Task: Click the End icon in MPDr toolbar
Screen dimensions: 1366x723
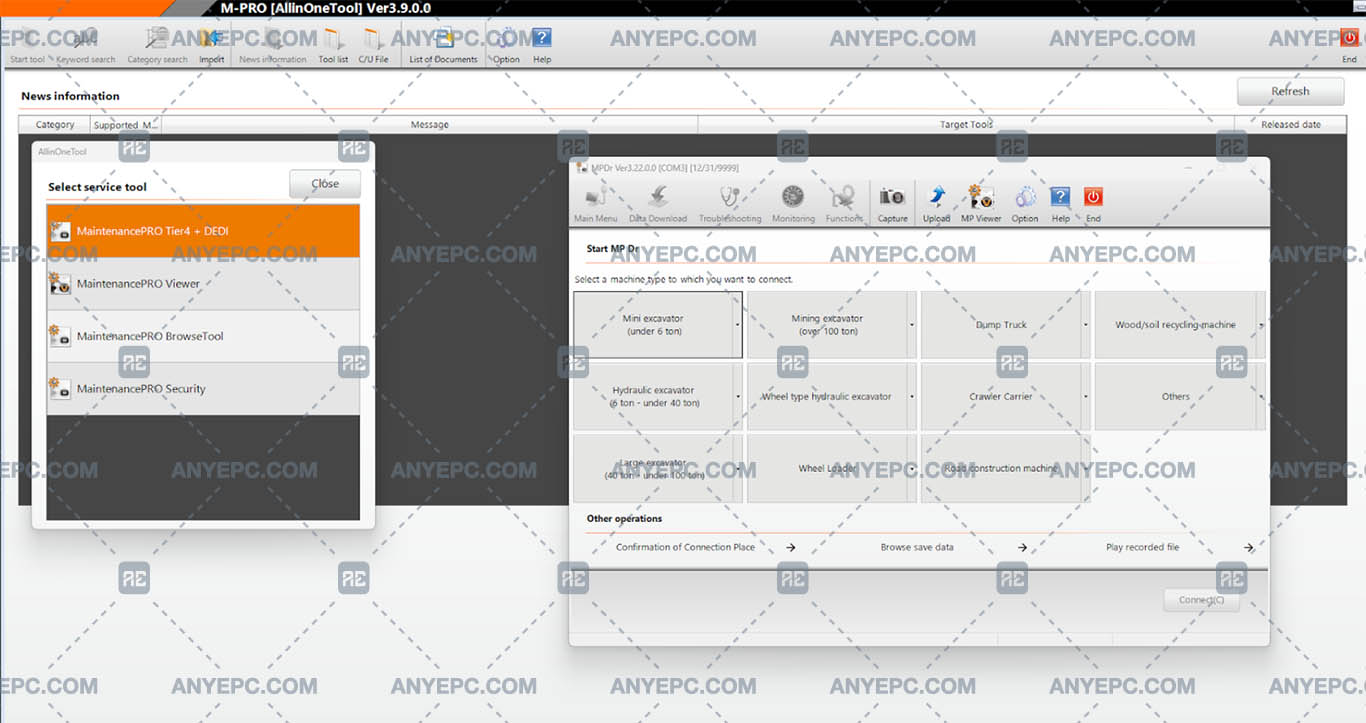Action: coord(1093,204)
